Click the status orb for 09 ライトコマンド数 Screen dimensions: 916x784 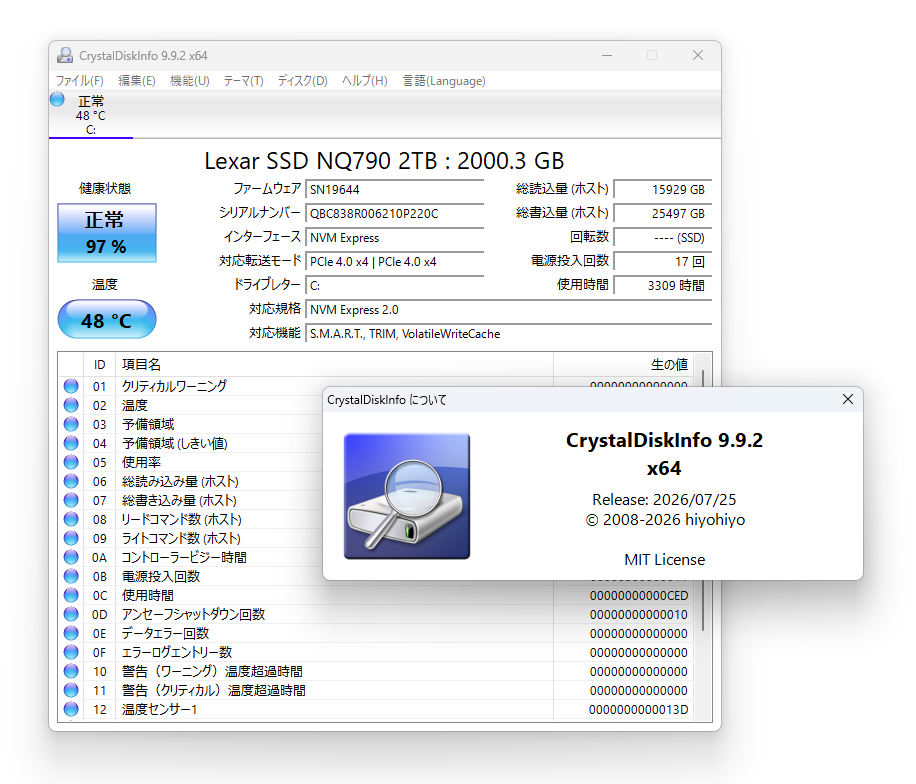coord(71,538)
